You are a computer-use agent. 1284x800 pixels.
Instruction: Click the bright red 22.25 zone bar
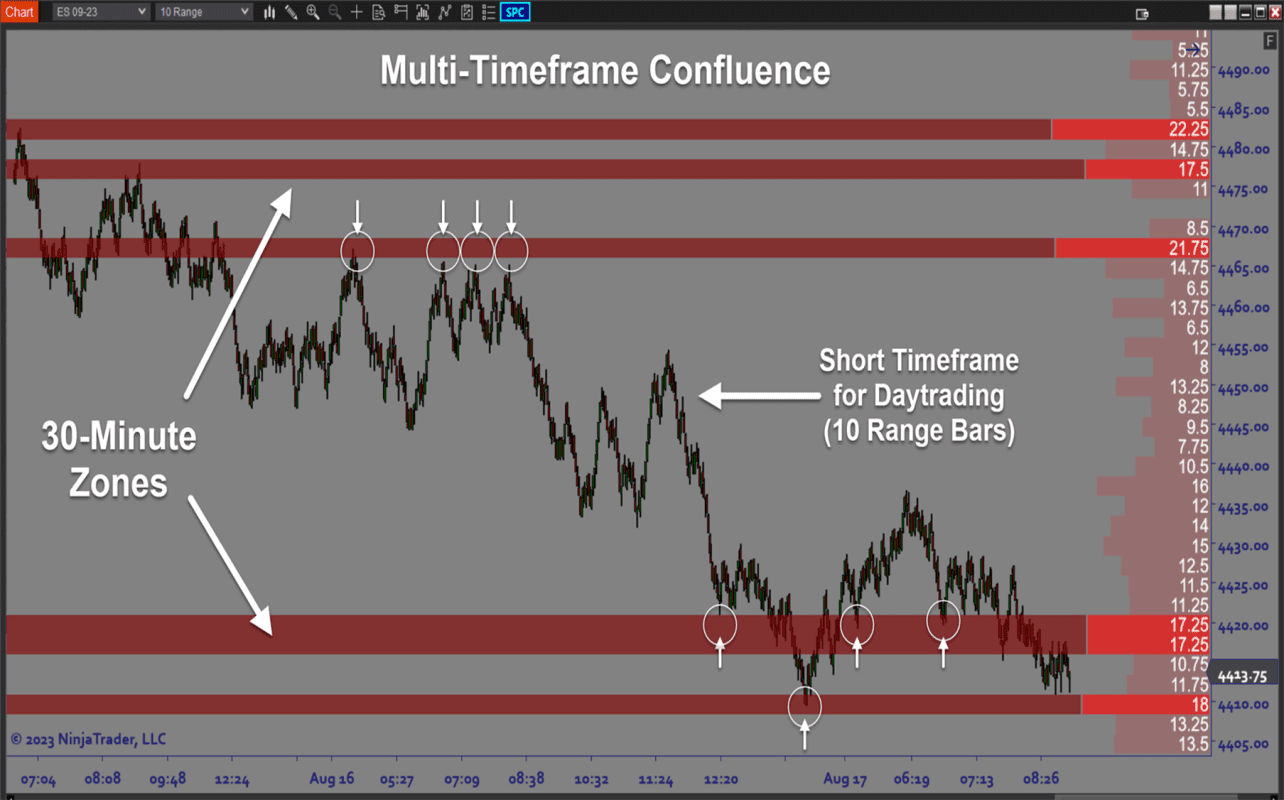coord(1131,129)
